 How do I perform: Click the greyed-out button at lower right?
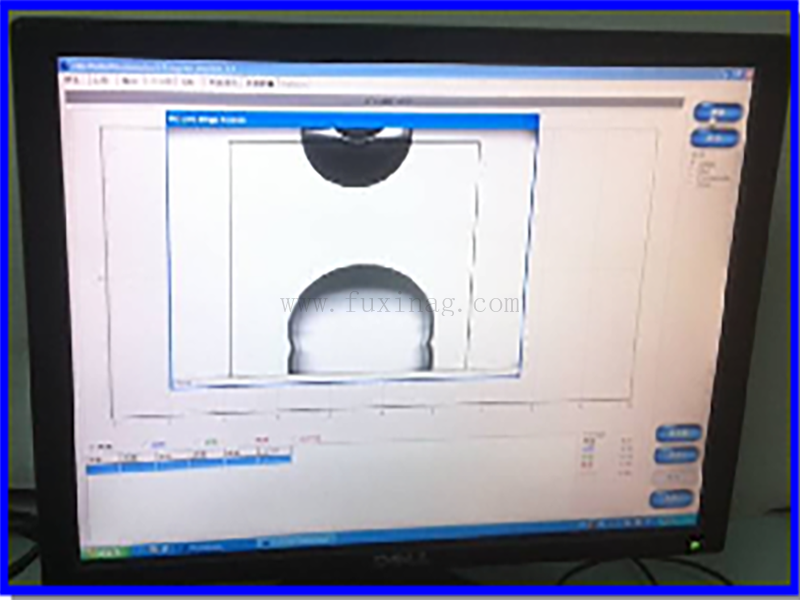coord(674,477)
